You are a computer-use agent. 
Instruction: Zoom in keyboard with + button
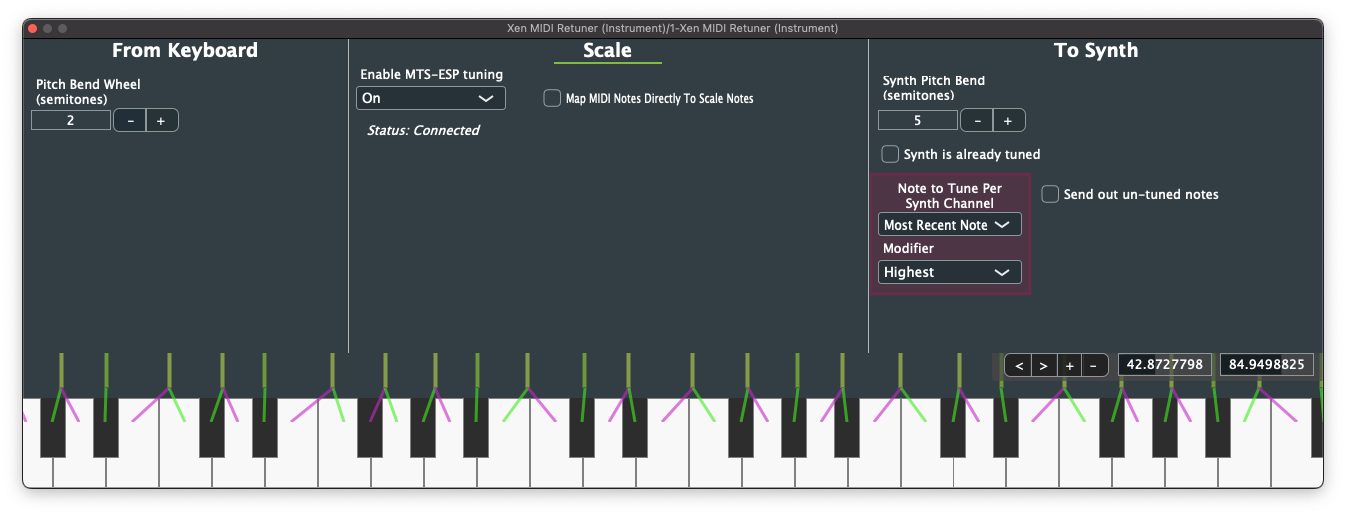1070,365
